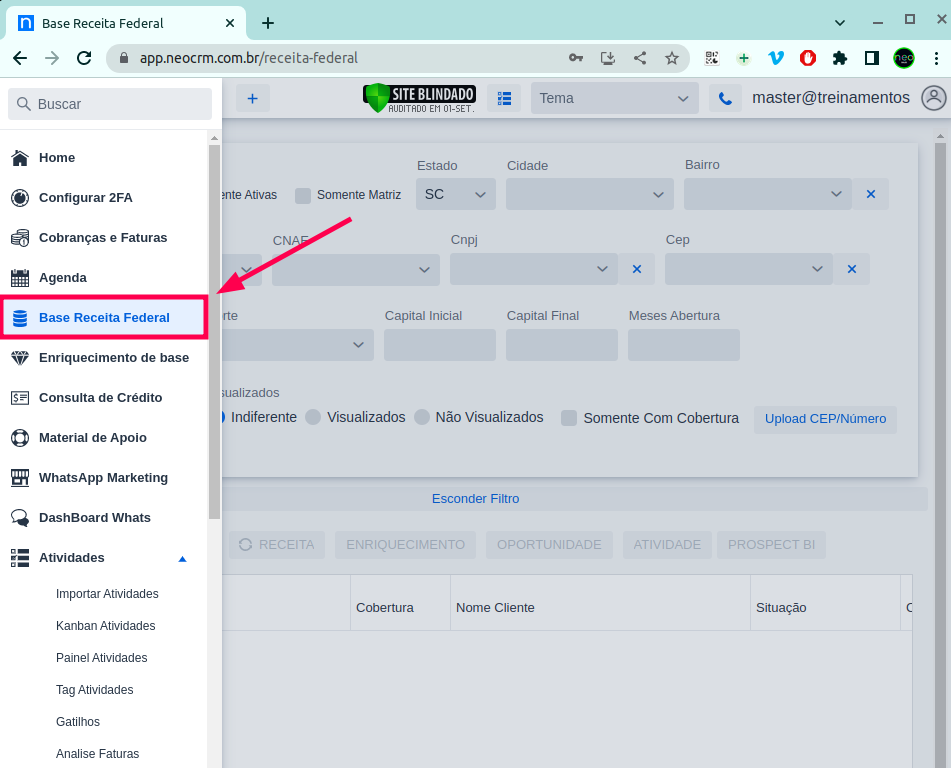The height and width of the screenshot is (768, 951).
Task: Click the Buscar search field
Action: coord(110,104)
